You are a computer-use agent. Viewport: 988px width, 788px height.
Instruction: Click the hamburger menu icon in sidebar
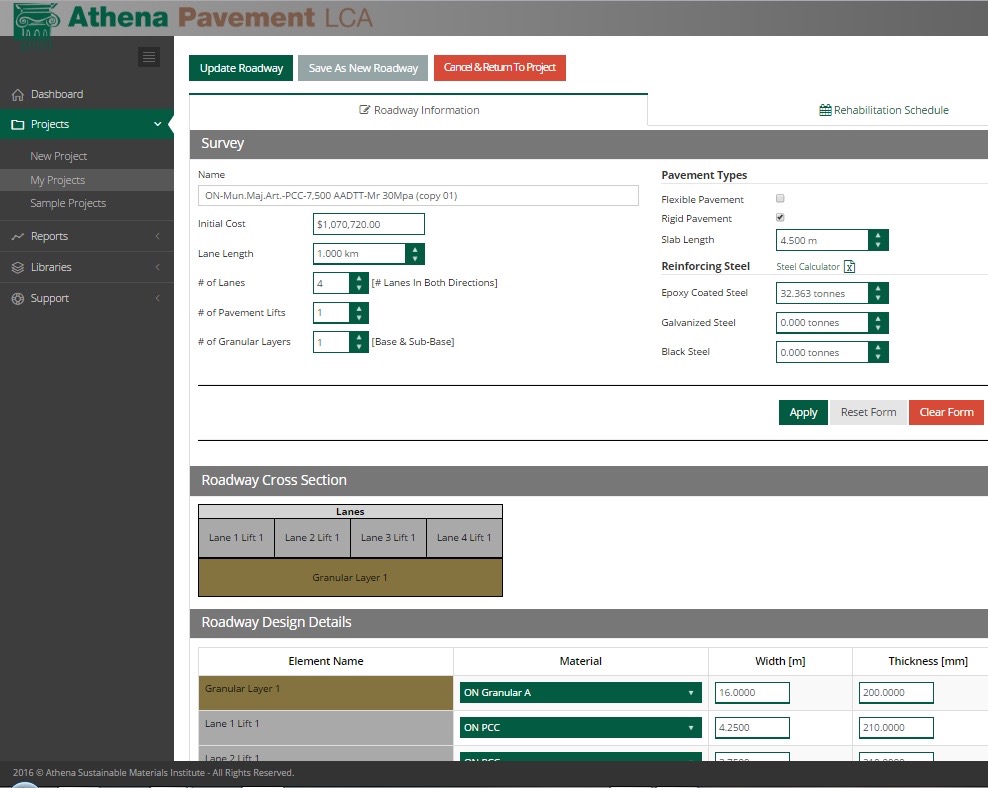pyautogui.click(x=149, y=57)
